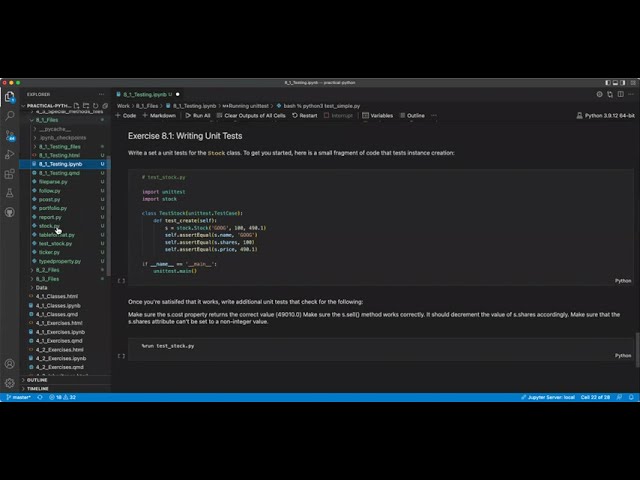Toggle the Variables panel in notebook toolbar

[378, 116]
